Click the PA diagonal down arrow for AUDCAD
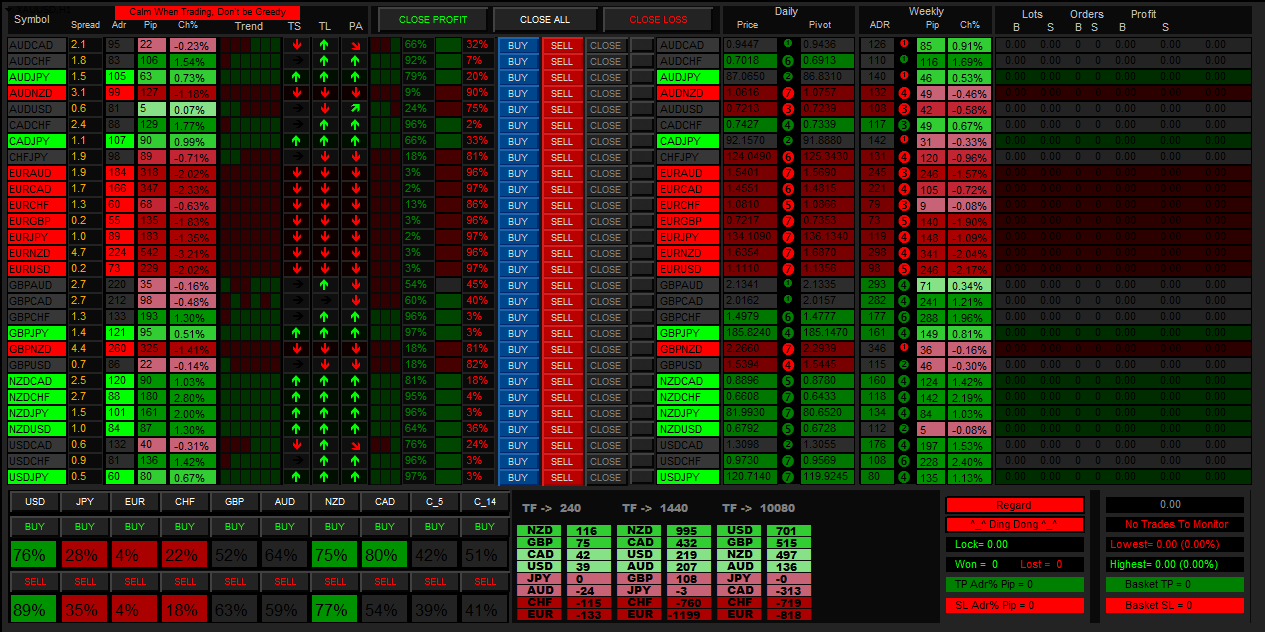 355,45
